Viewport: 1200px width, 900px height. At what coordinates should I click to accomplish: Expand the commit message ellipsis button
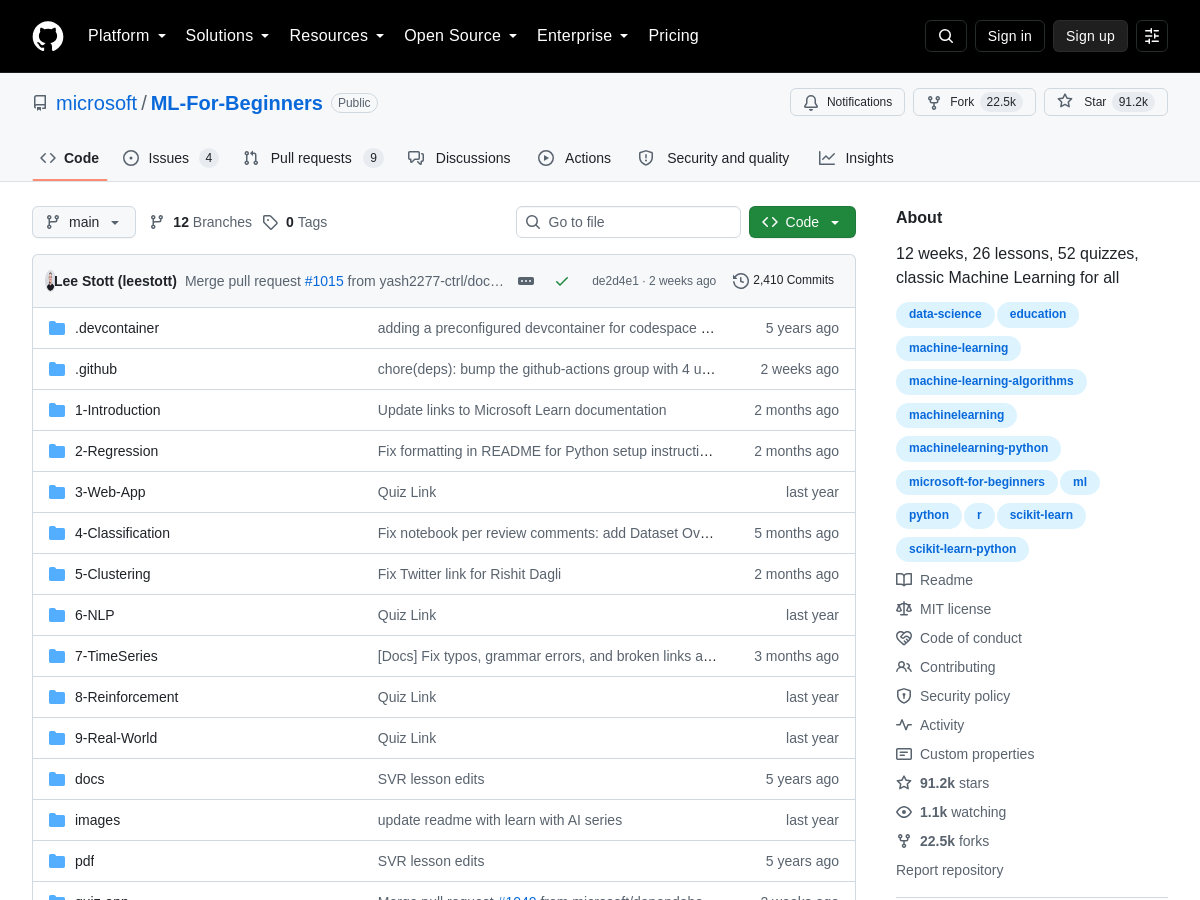coord(526,281)
